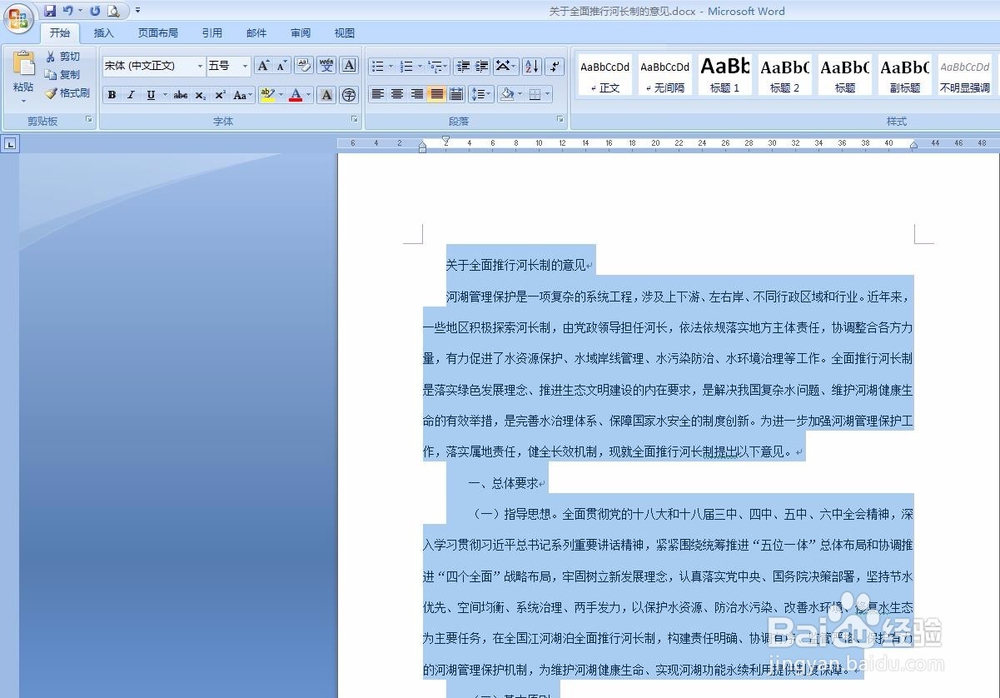Open the phonetic guide (拼音) tool

(x=327, y=65)
